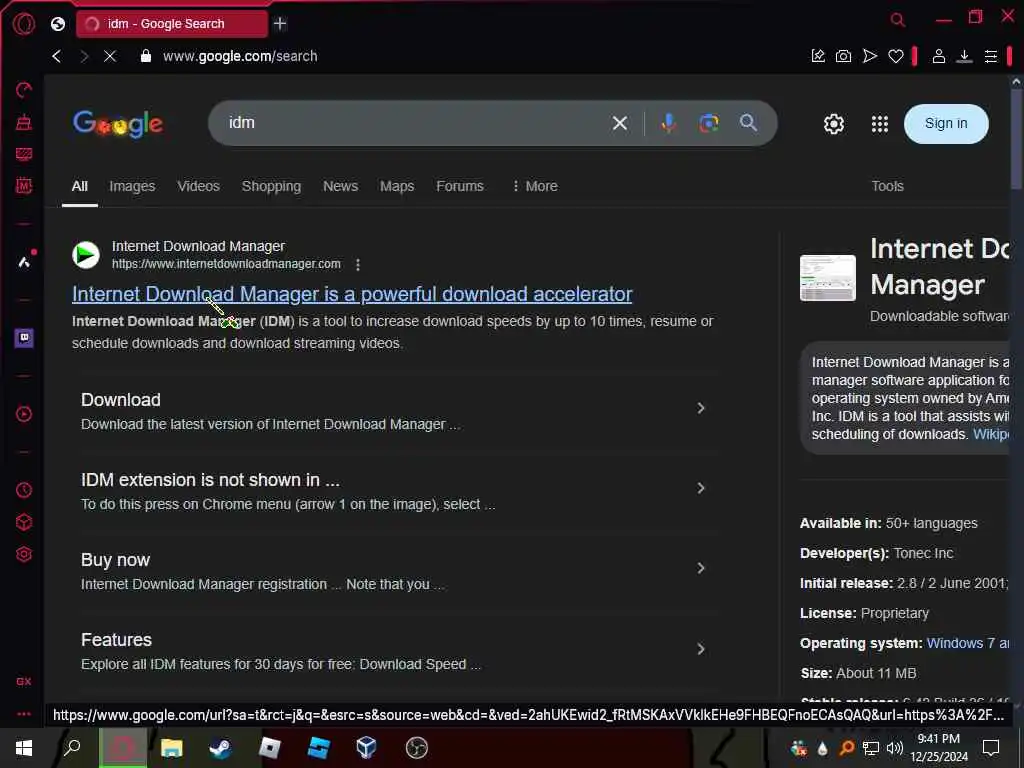1024x768 pixels.
Task: Stop page loading with X button
Action: tap(110, 56)
